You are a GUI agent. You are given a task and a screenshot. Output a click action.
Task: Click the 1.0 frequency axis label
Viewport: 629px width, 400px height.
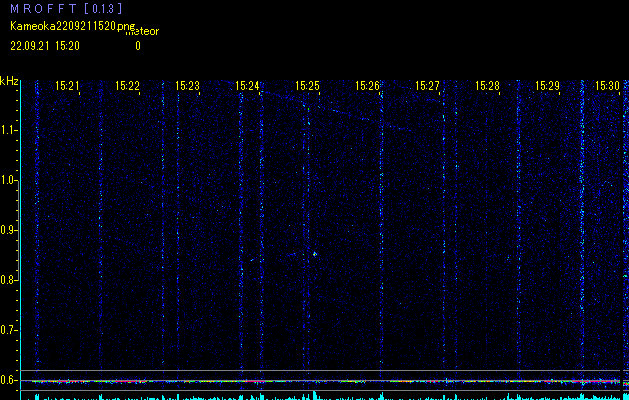(8, 180)
